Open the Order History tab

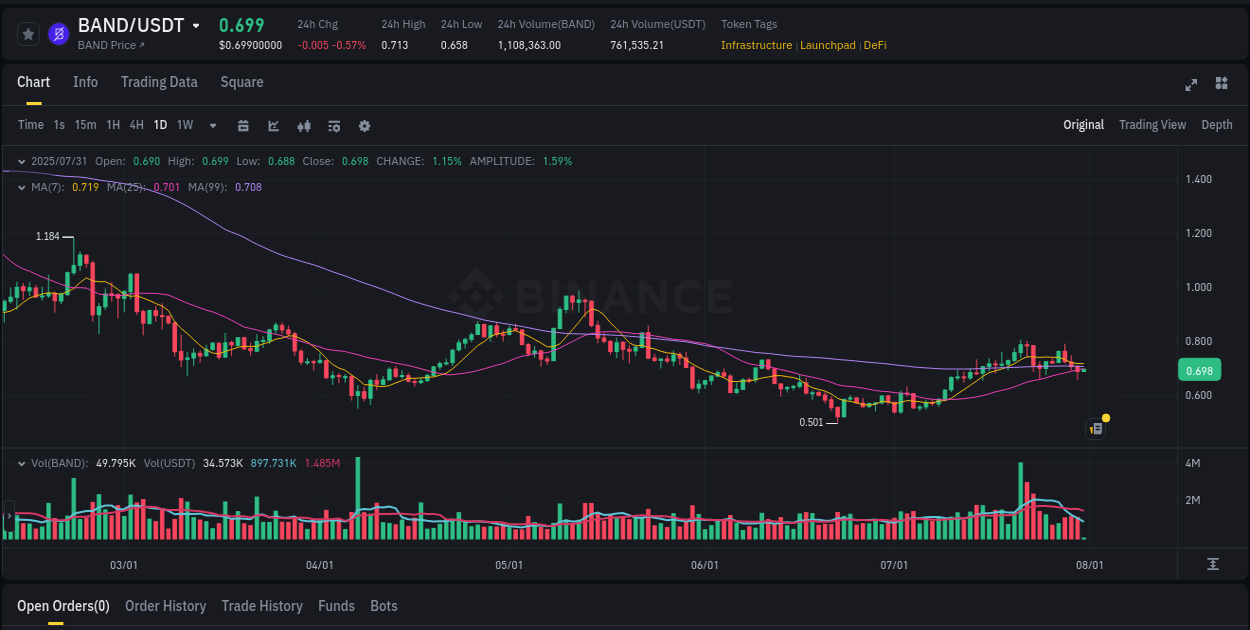165,605
